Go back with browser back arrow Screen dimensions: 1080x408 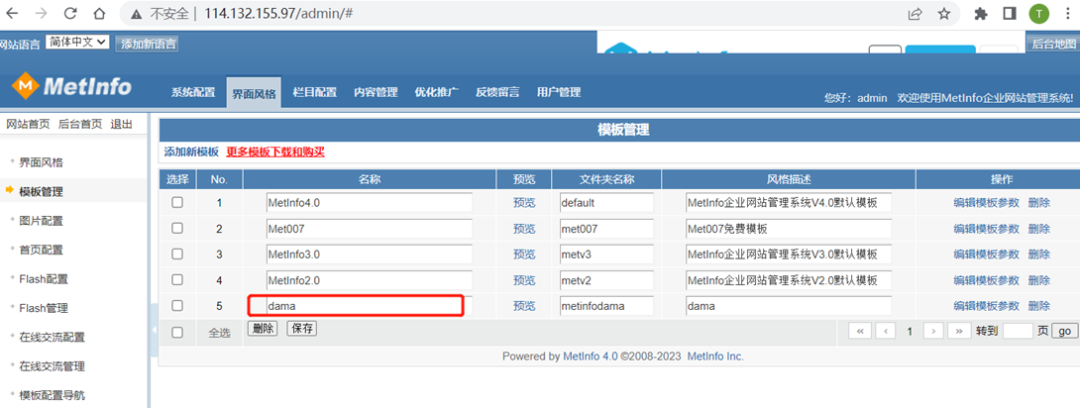click(12, 13)
